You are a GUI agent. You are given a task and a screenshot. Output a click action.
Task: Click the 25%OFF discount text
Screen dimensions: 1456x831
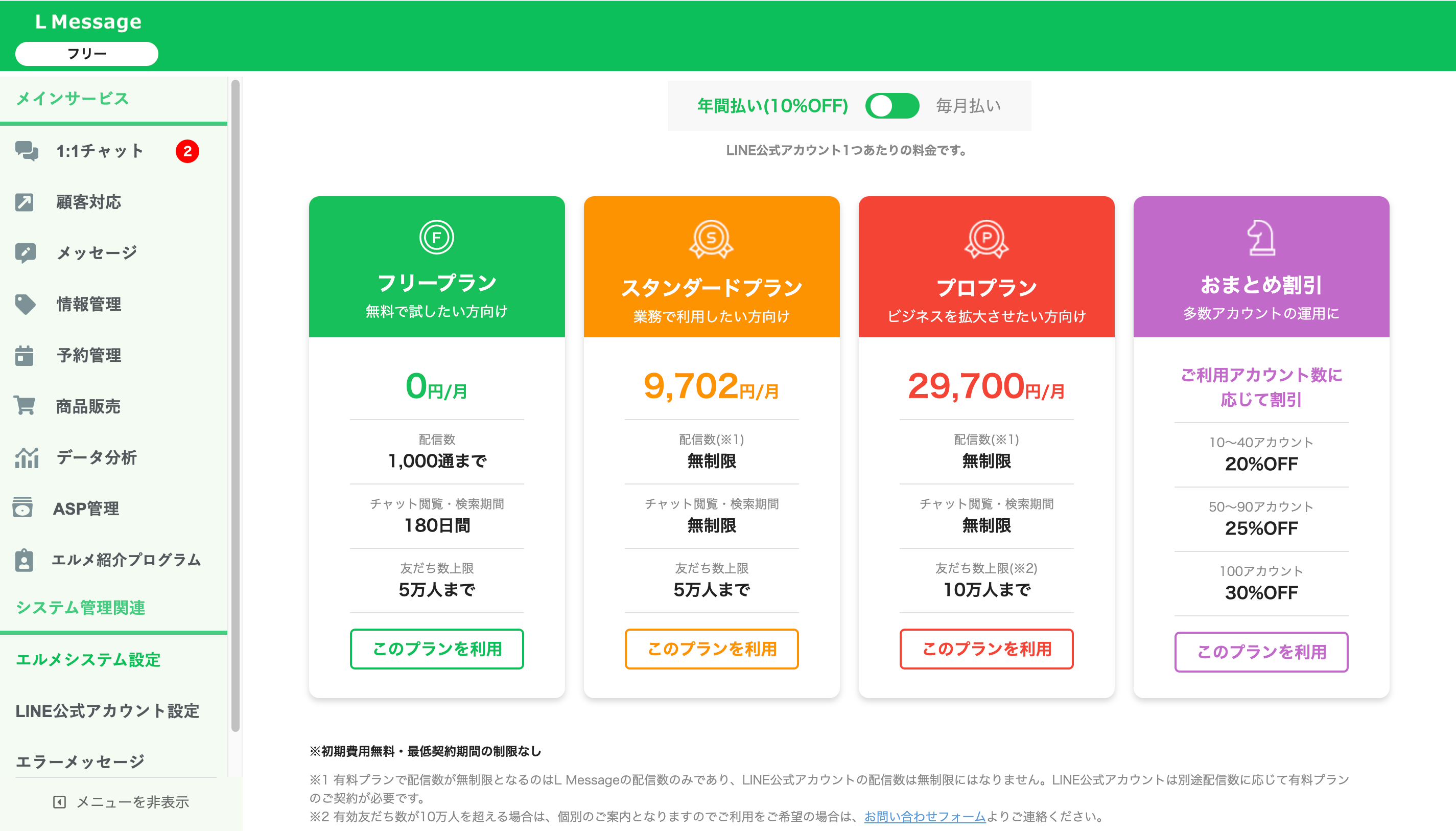pyautogui.click(x=1261, y=528)
